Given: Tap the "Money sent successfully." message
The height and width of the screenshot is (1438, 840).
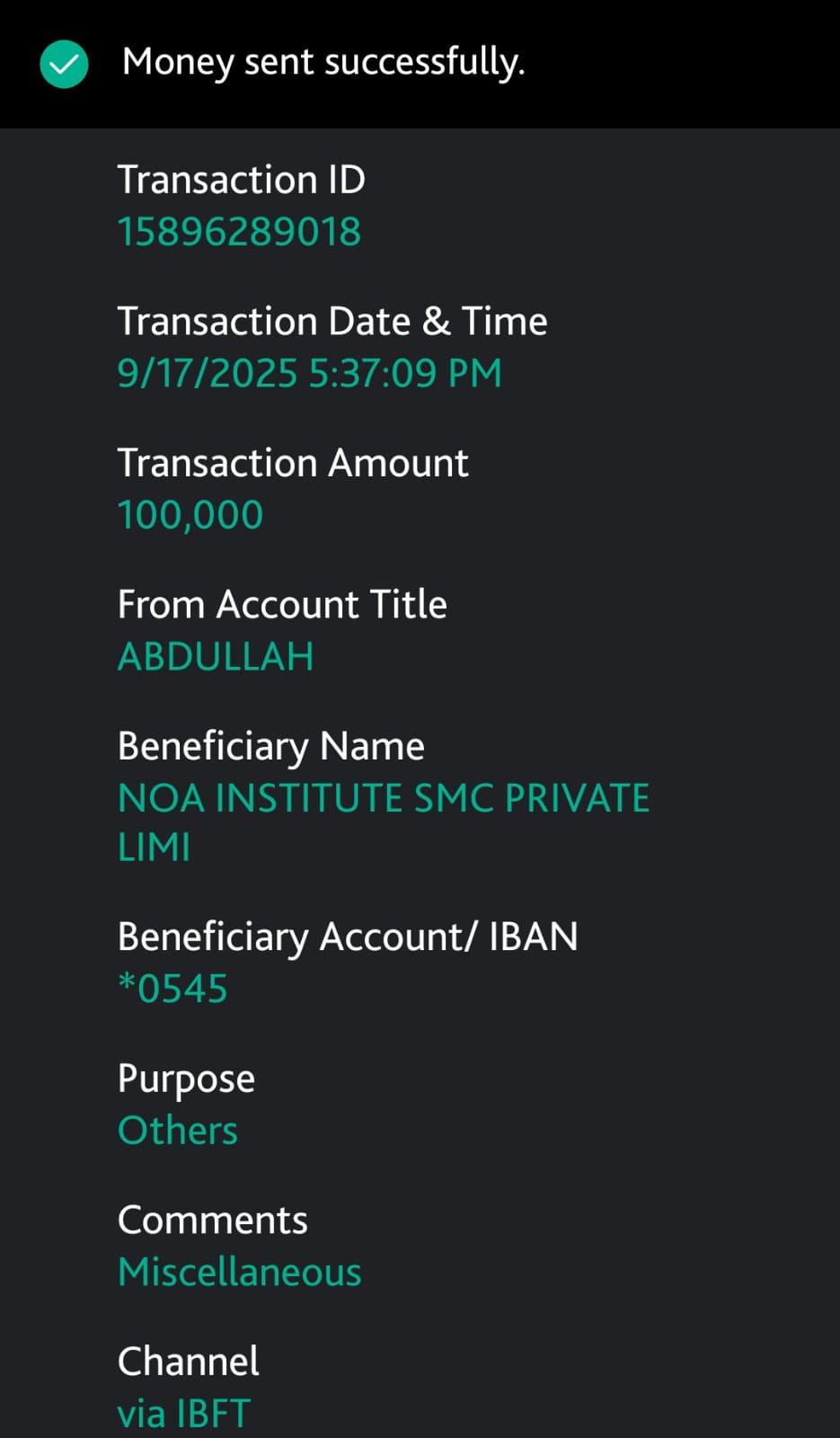Looking at the screenshot, I should click(x=323, y=63).
